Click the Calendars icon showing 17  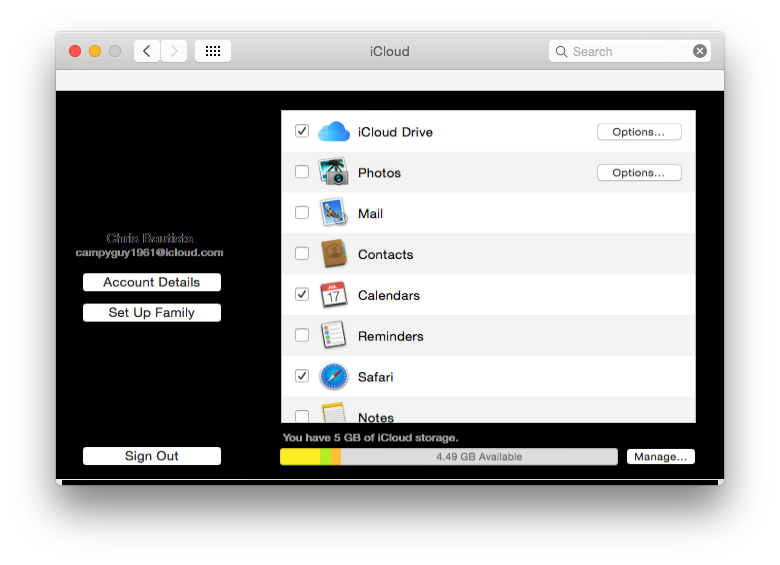click(333, 294)
